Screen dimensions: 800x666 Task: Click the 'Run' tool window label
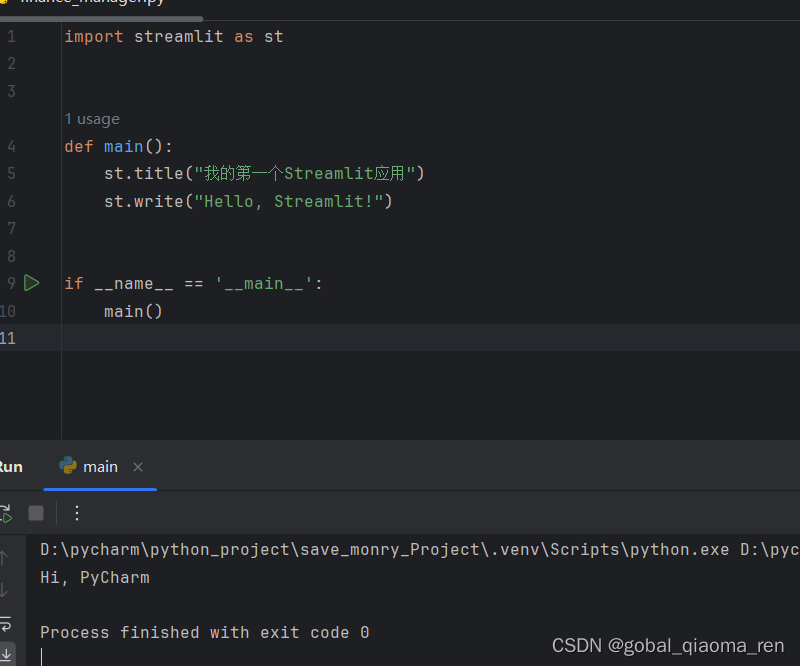click(x=9, y=466)
